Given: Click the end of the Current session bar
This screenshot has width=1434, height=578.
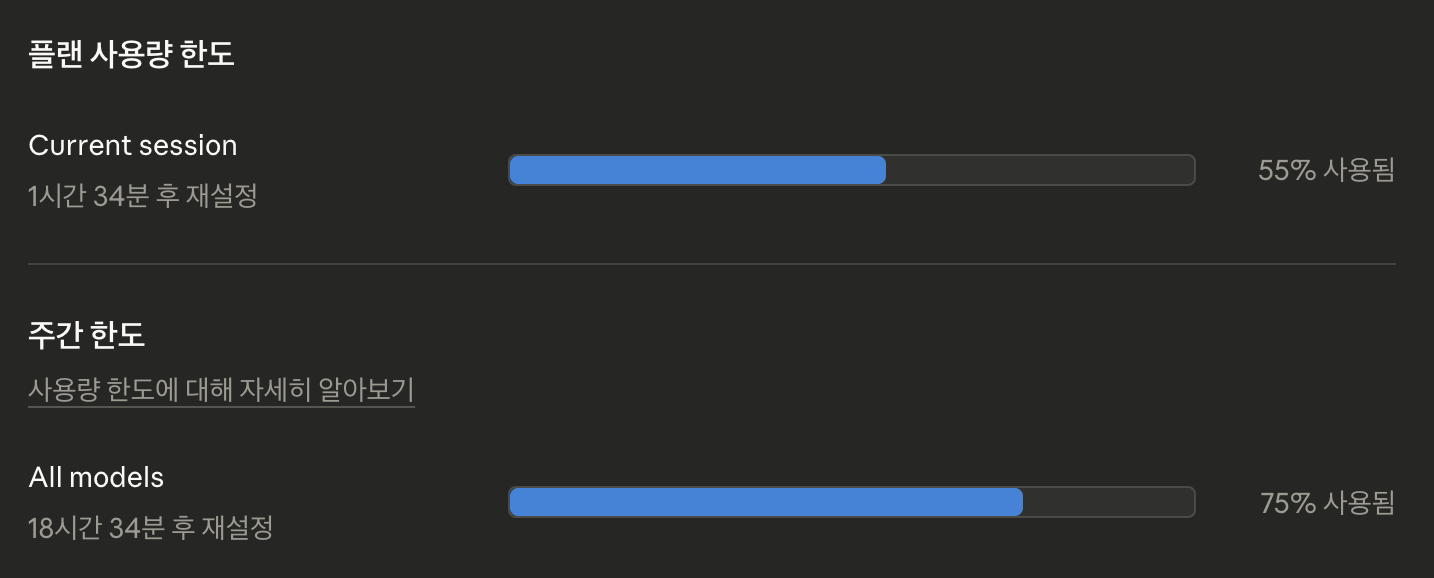Looking at the screenshot, I should pyautogui.click(x=1190, y=170).
